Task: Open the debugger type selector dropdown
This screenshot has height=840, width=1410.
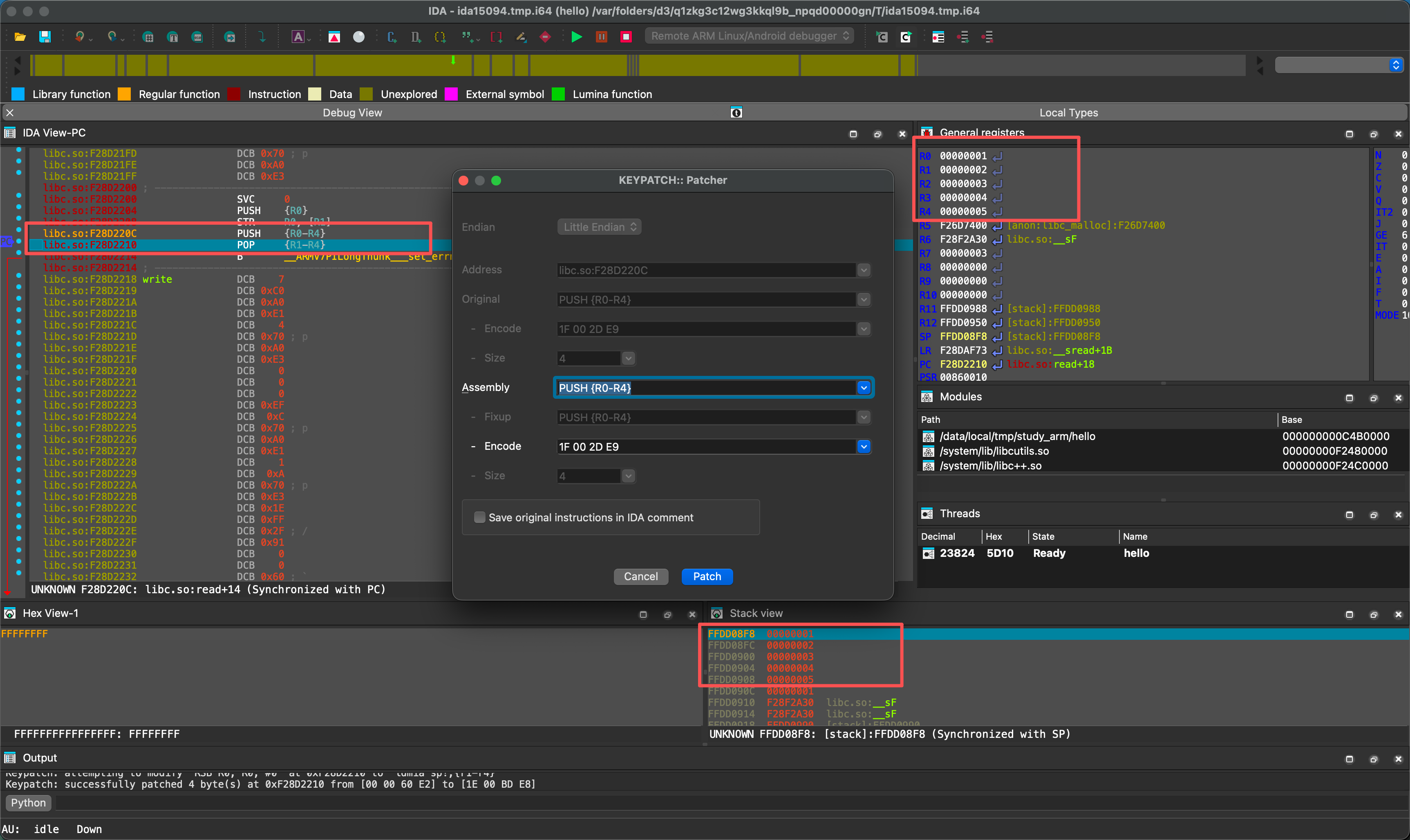Action: pyautogui.click(x=749, y=36)
